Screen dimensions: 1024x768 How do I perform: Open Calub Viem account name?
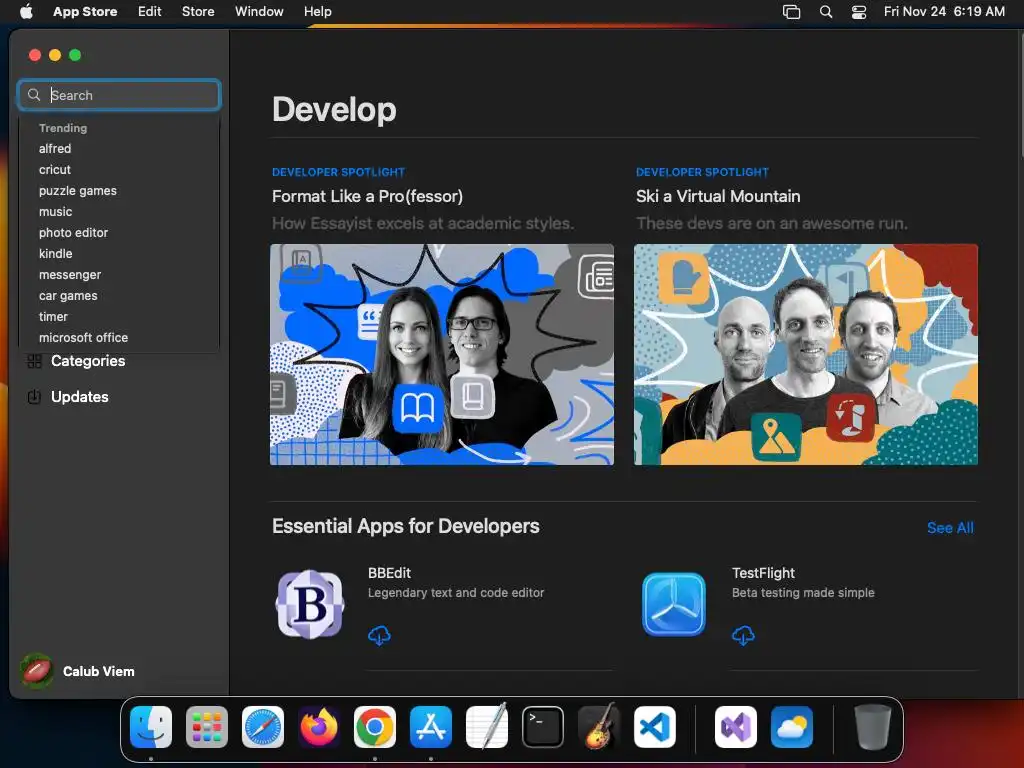pyautogui.click(x=99, y=671)
